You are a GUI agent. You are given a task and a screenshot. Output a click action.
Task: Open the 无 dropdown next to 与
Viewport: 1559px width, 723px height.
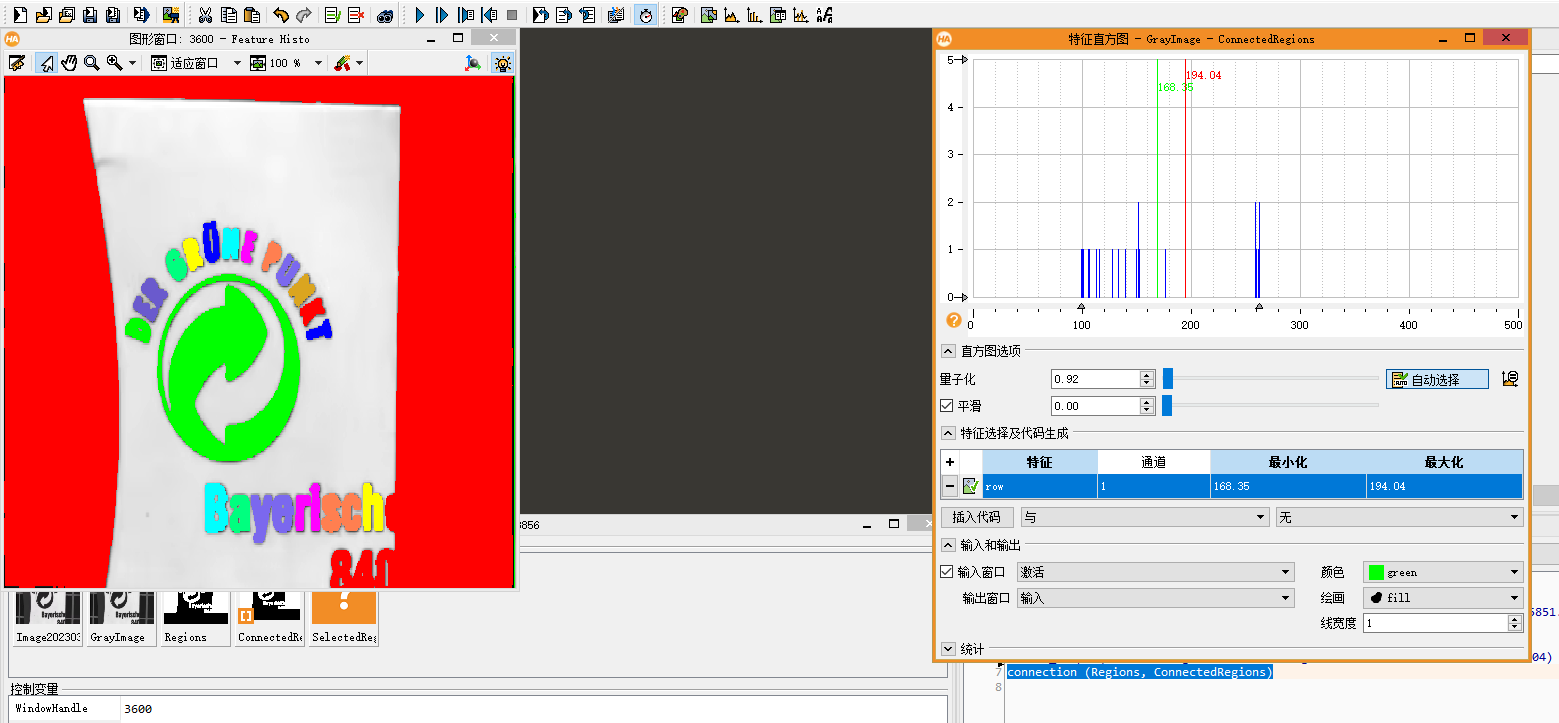[1399, 517]
